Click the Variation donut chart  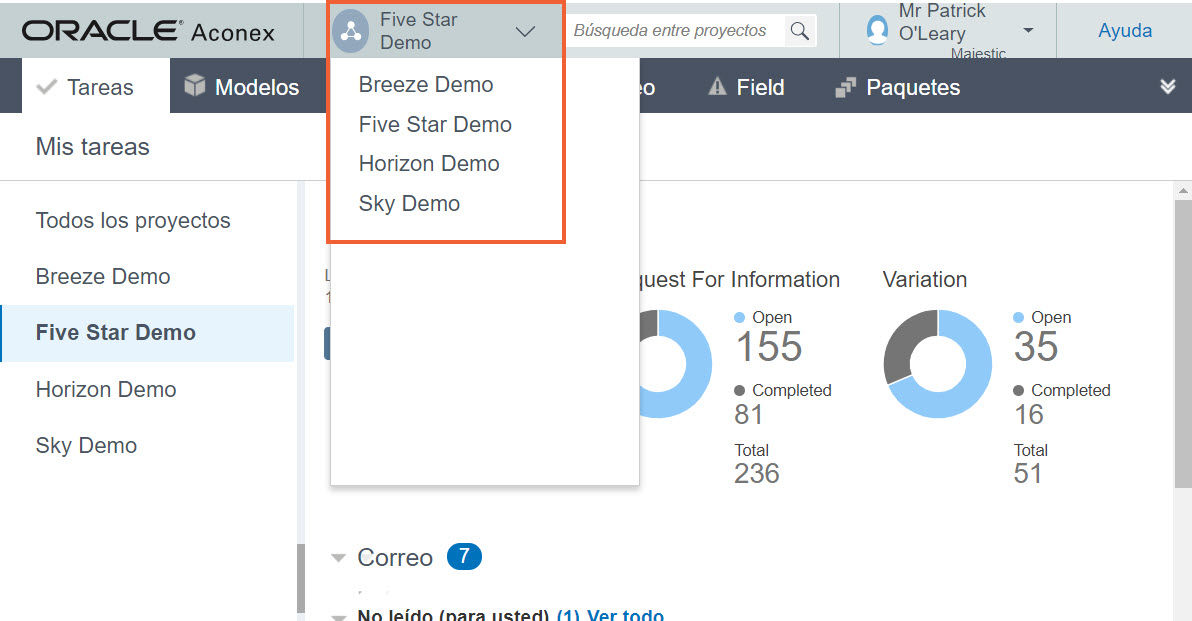point(937,363)
